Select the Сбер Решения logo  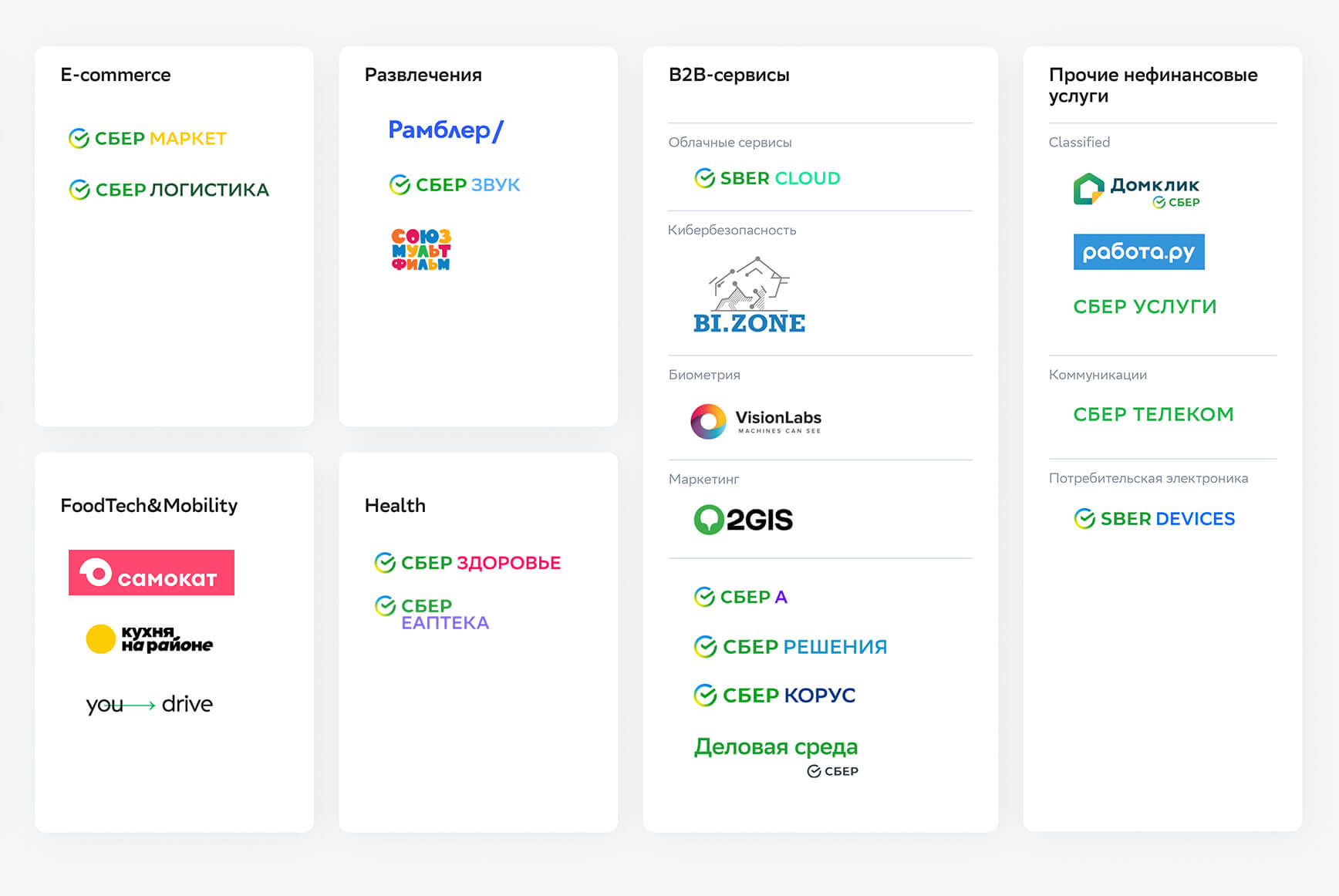pos(791,647)
